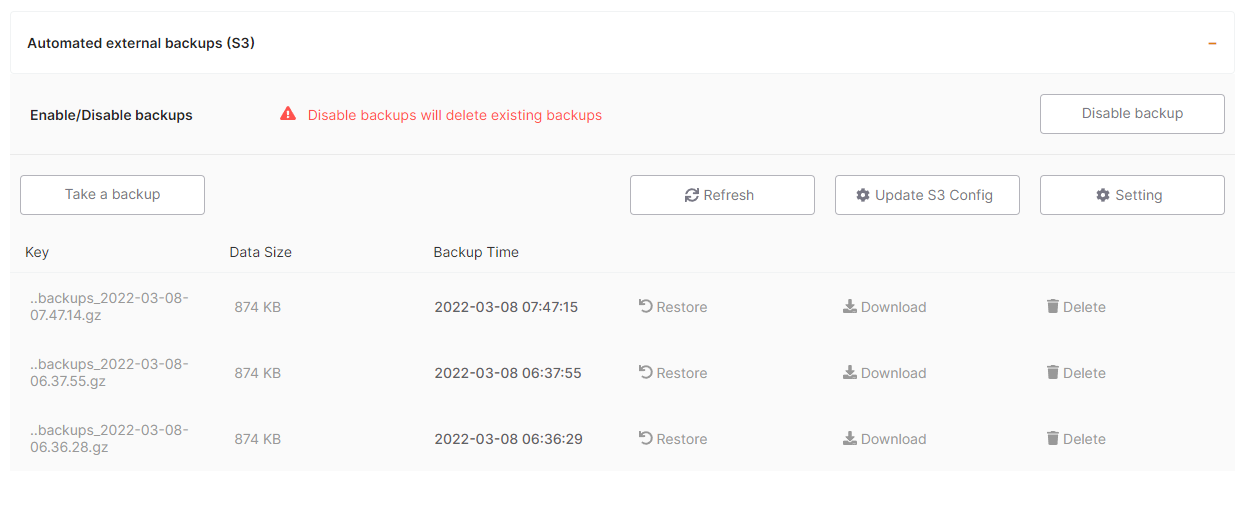Click the Update S3 Config gear icon
This screenshot has height=505, width=1244.
pyautogui.click(x=863, y=195)
